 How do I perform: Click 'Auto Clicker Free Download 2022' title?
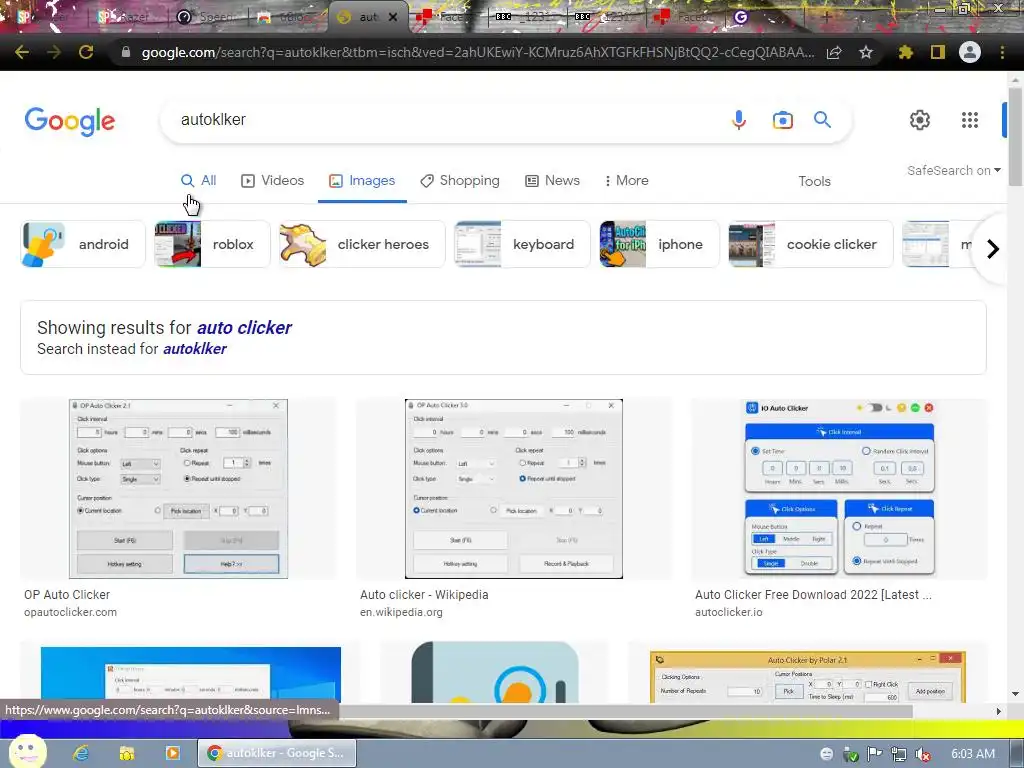click(x=813, y=595)
